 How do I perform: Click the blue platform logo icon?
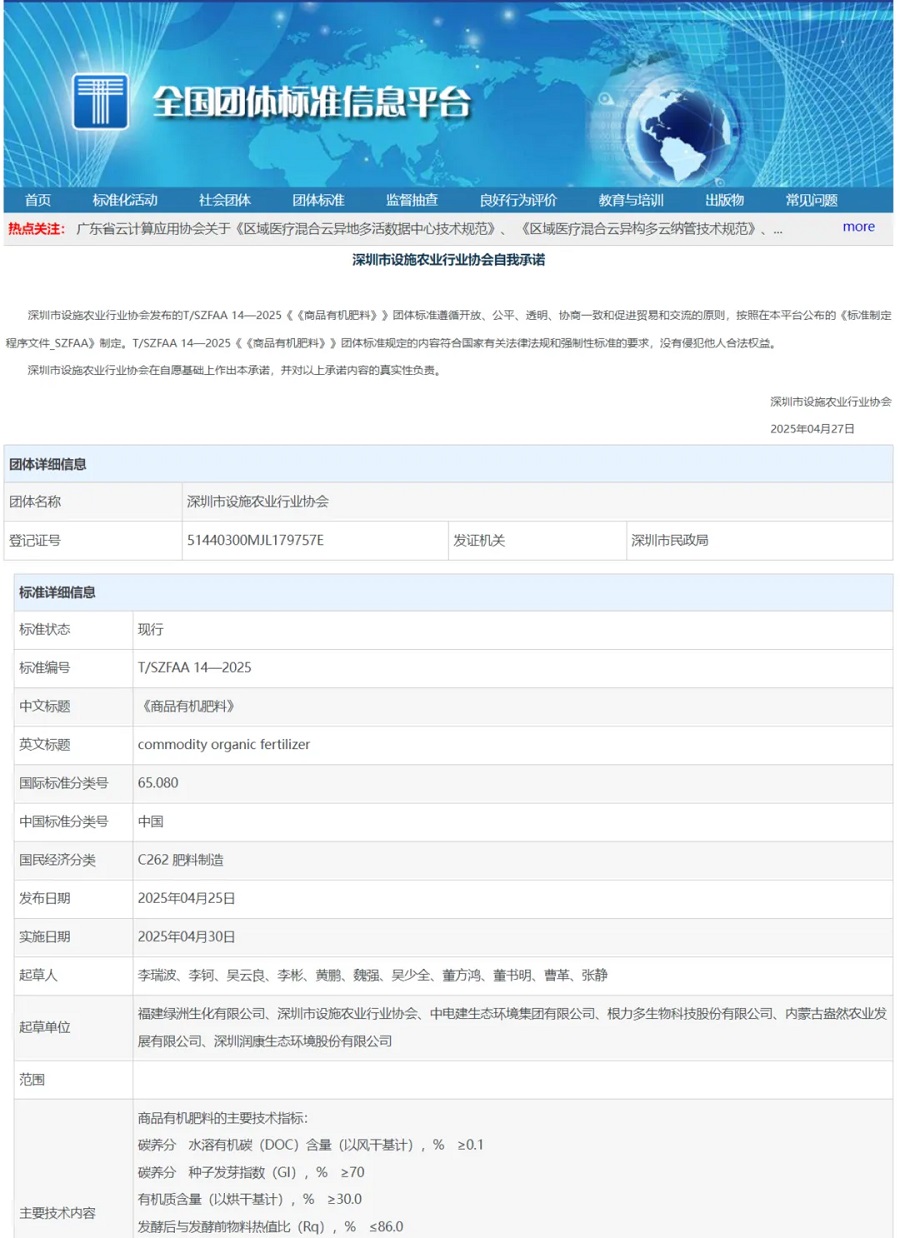tap(101, 101)
